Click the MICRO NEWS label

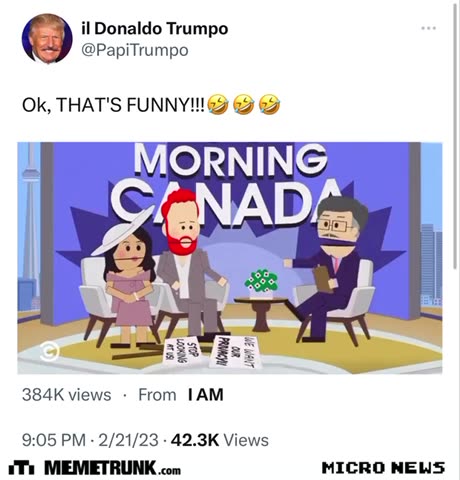coord(383,468)
